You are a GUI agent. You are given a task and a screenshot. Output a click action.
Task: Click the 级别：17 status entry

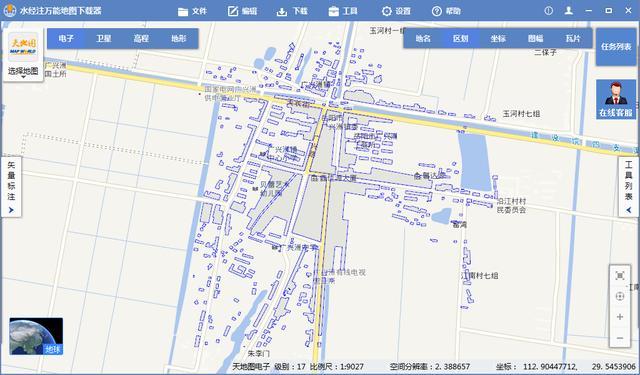coord(290,367)
